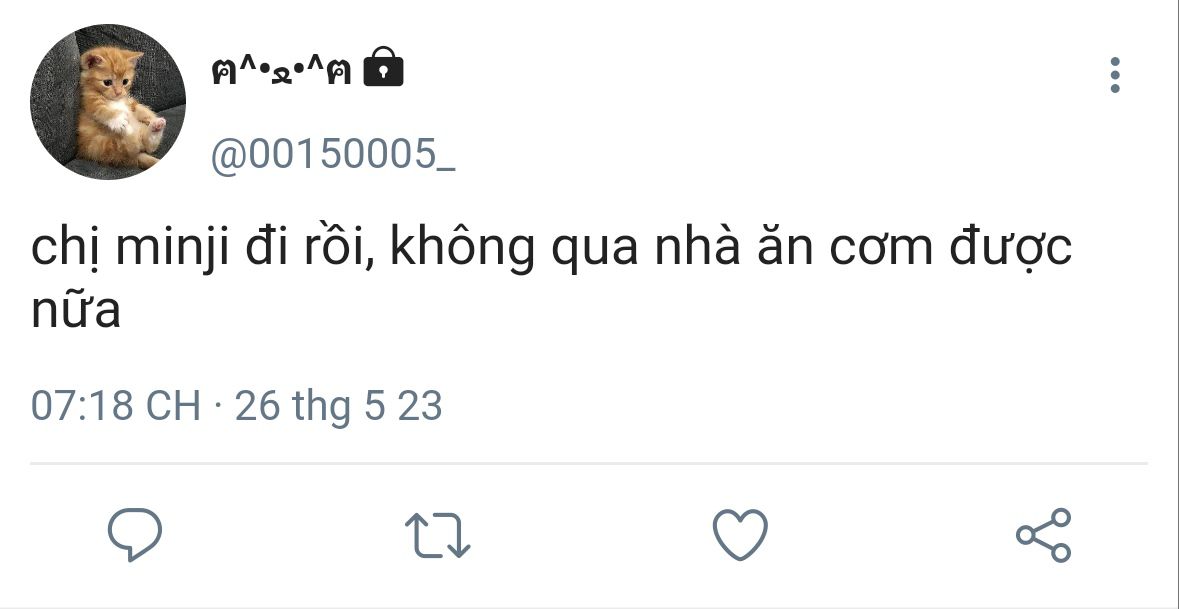The image size is (1179, 609).
Task: Click the @00150005_ handle
Action: click(332, 154)
